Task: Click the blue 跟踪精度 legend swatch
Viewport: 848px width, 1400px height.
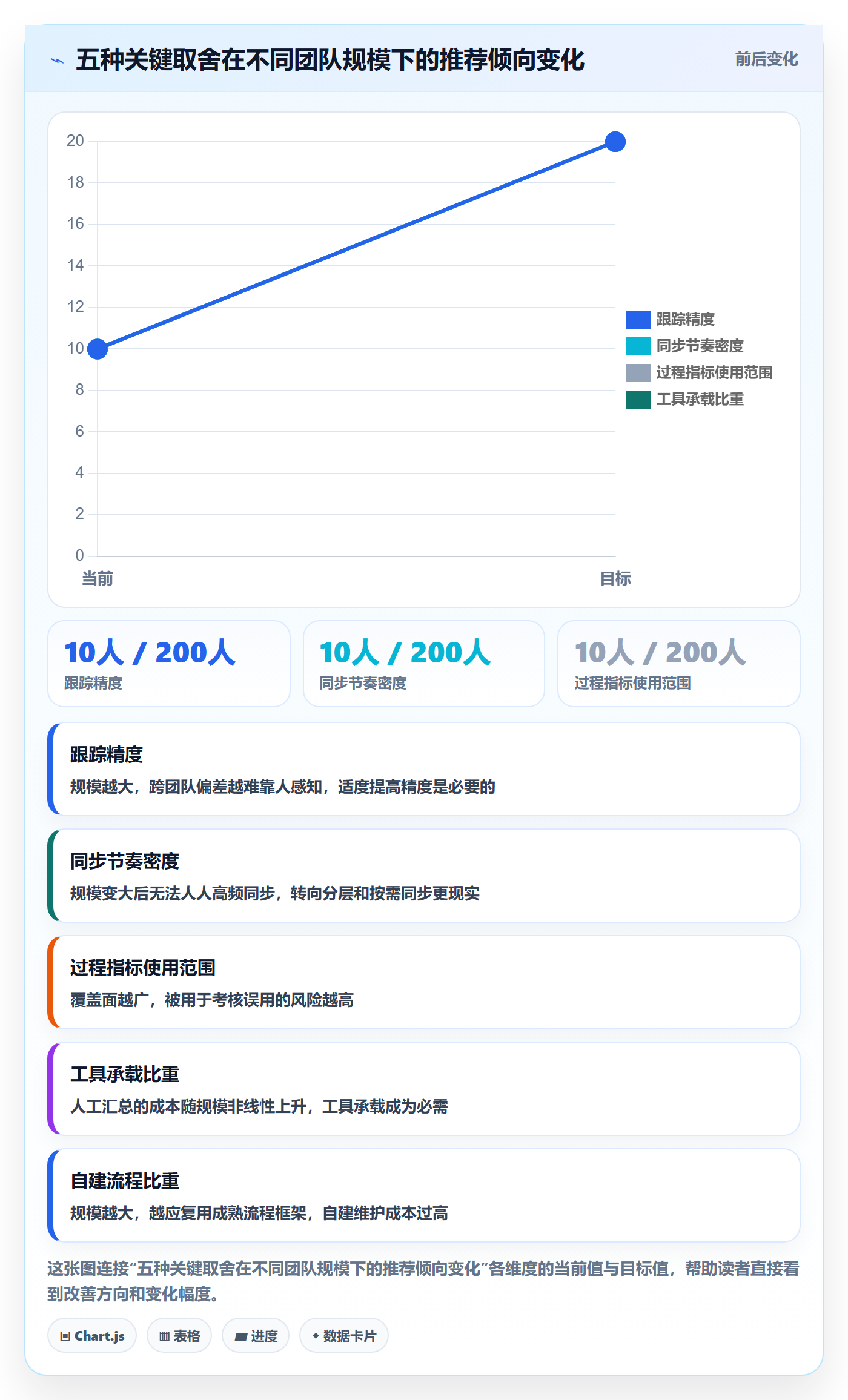Action: pos(638,319)
